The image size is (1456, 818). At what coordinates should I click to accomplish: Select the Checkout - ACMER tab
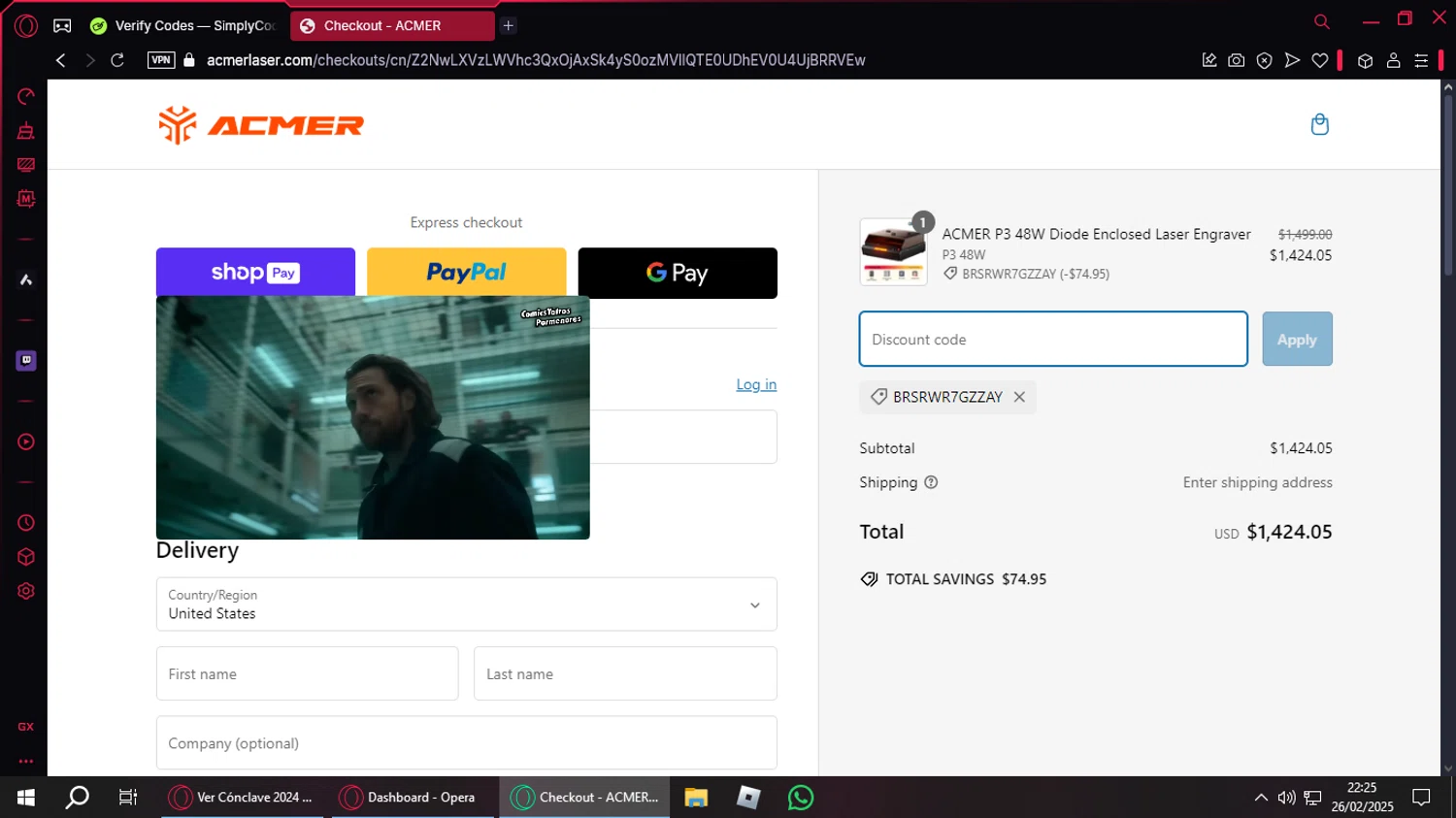392,26
